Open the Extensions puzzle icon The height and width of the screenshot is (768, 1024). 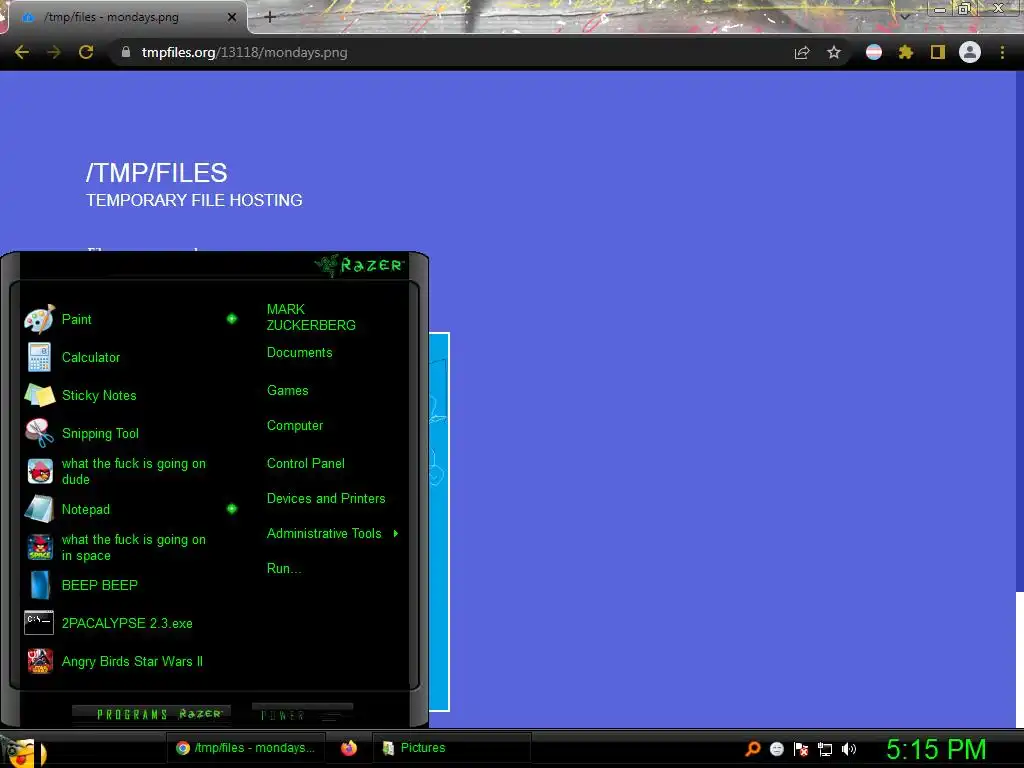click(906, 52)
